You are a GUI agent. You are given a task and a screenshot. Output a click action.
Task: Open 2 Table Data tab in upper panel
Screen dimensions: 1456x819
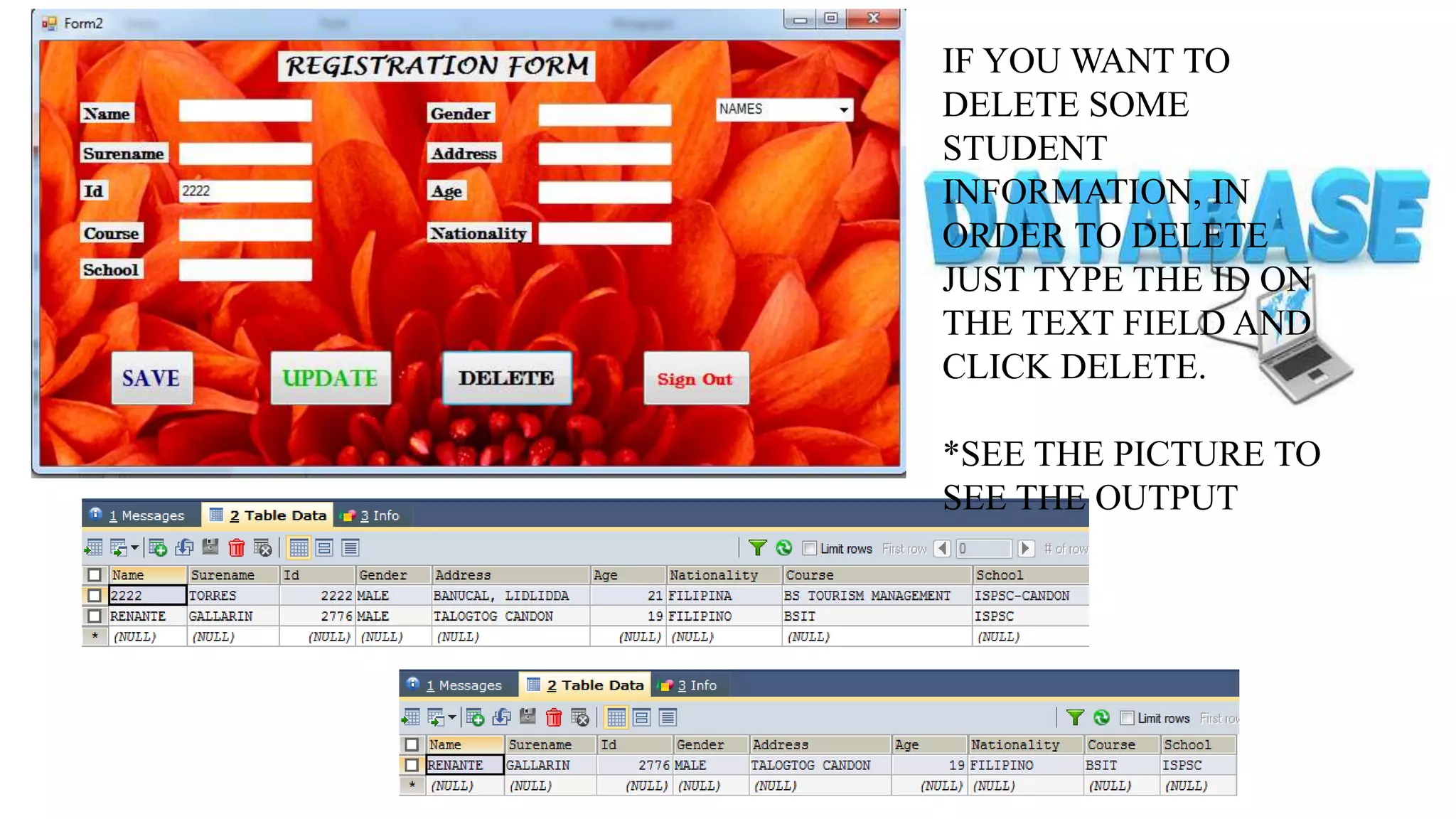268,515
